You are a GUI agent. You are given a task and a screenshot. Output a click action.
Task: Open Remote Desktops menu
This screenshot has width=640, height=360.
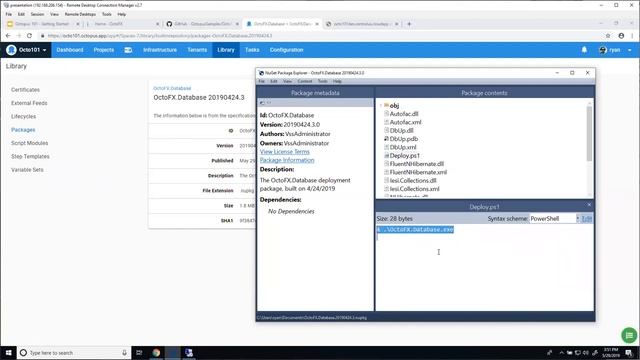point(80,14)
